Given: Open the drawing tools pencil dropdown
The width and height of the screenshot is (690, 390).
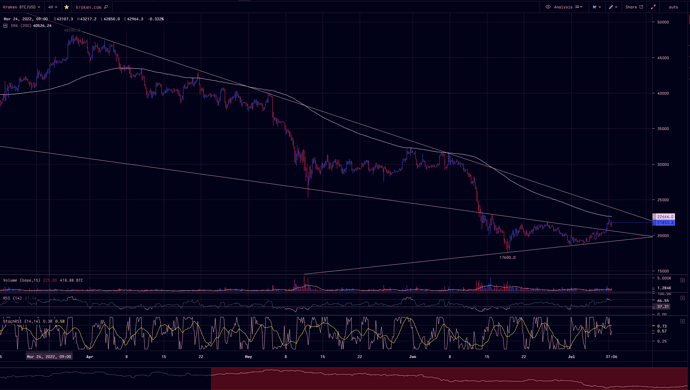Looking at the screenshot, I should coord(613,7).
